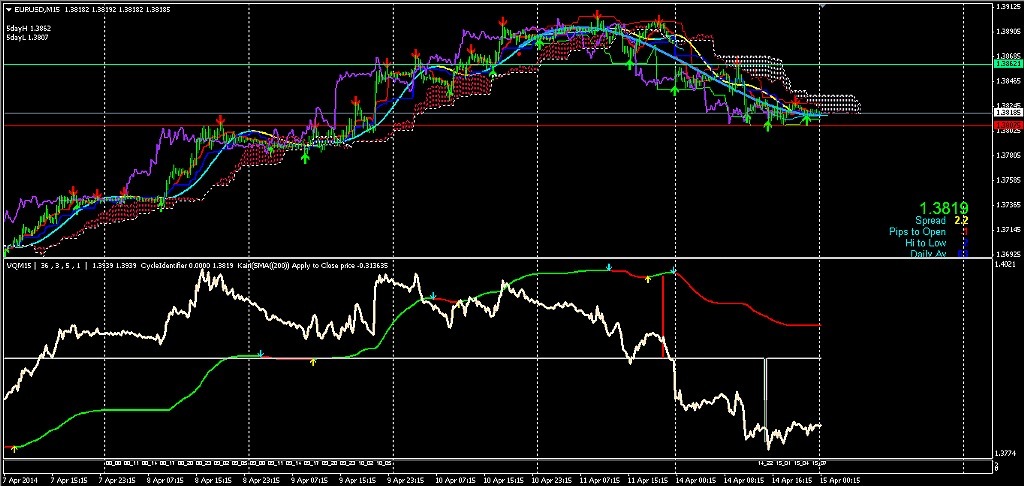
Task: Click the 5dayL 1.3807 label
Action: [x=28, y=37]
